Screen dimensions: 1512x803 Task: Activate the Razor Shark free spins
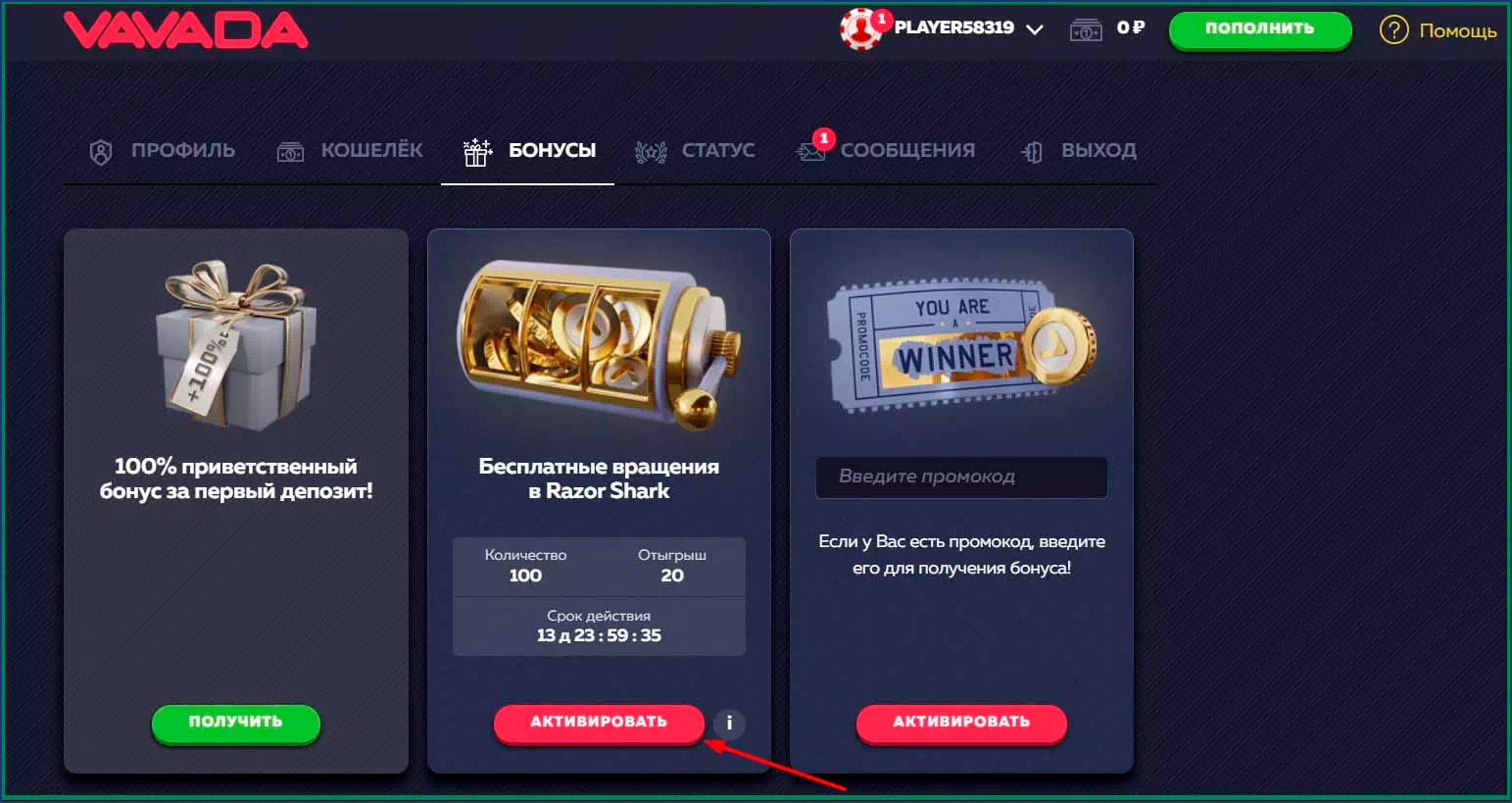(599, 723)
